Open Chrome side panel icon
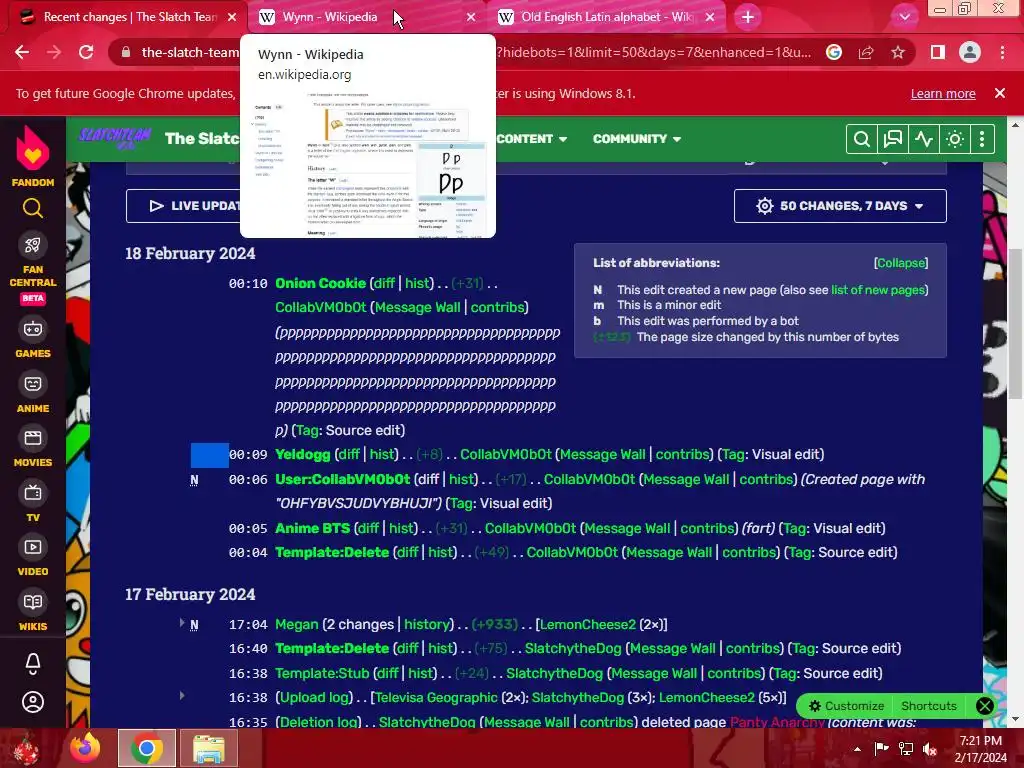The image size is (1024, 768). pos(938,52)
